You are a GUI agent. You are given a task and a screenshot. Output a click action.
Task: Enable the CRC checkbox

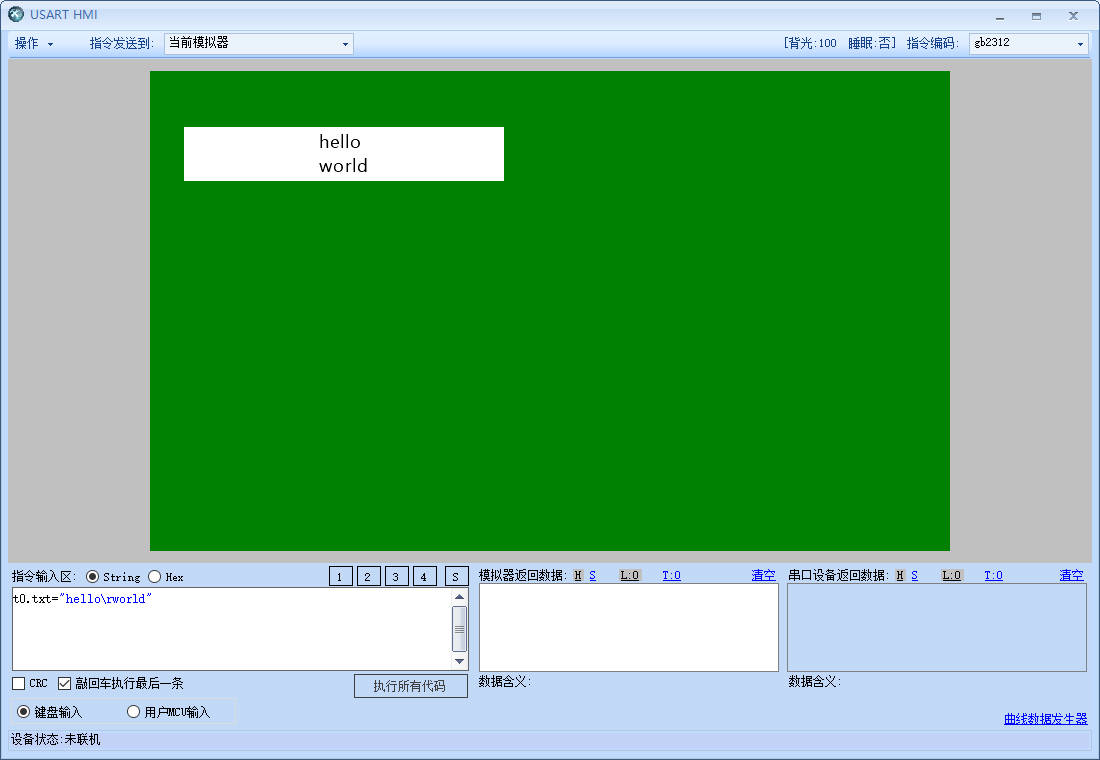[19, 684]
